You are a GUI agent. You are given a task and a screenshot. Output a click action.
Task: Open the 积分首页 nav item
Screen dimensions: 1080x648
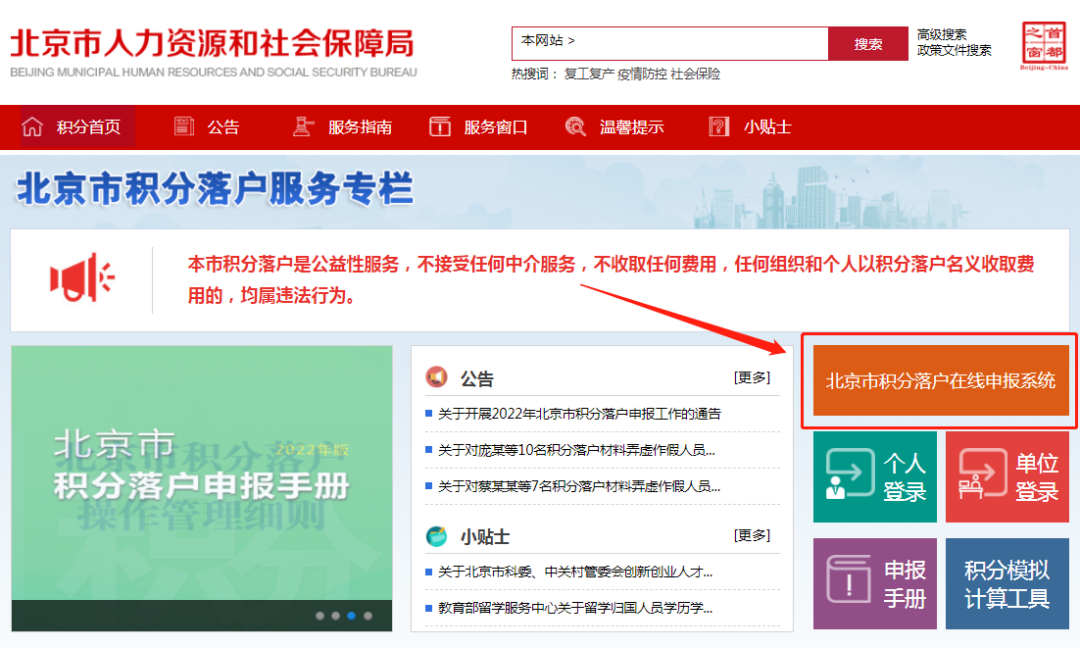[x=78, y=127]
